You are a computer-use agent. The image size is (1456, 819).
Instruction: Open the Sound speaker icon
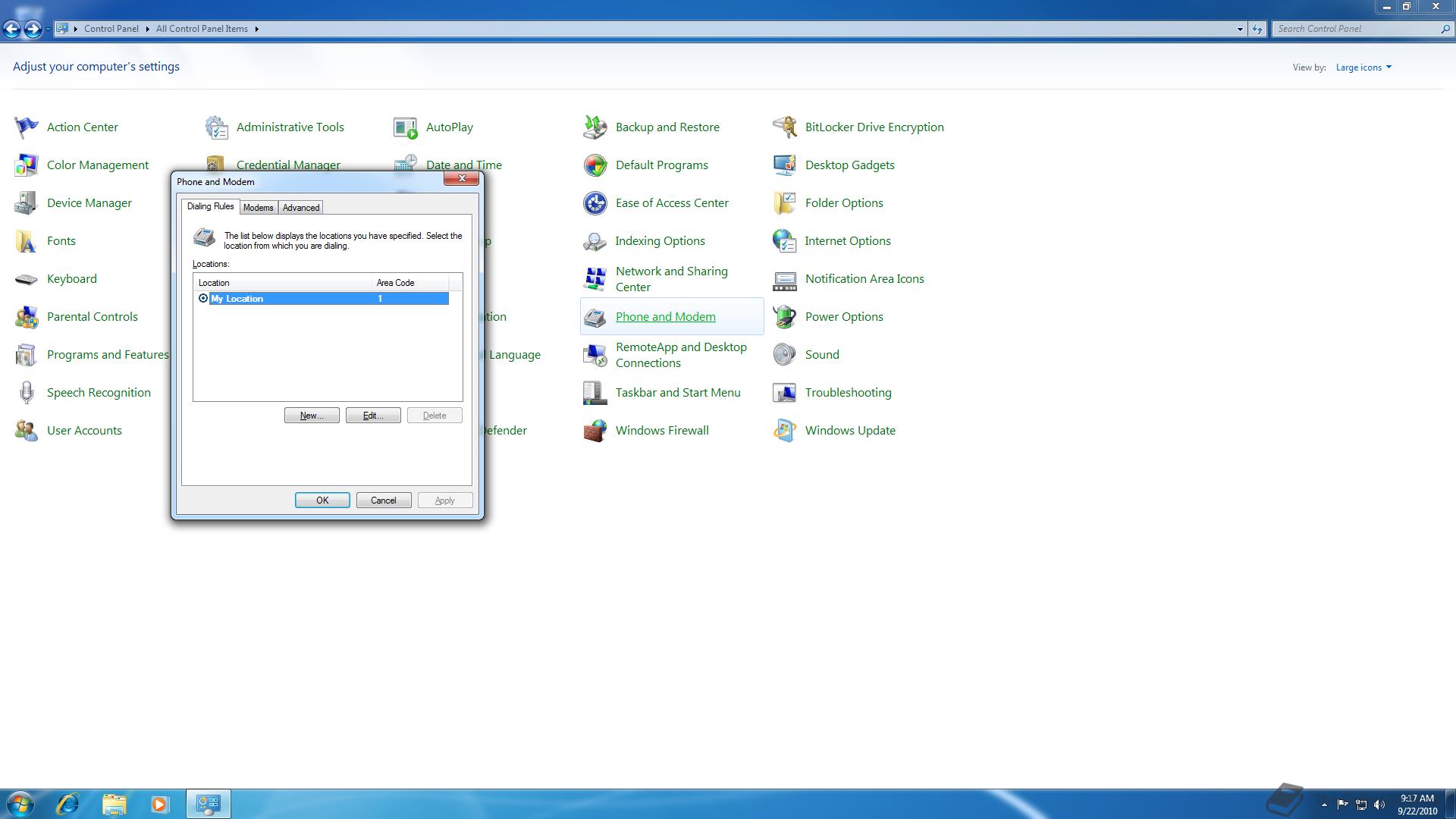click(x=785, y=354)
